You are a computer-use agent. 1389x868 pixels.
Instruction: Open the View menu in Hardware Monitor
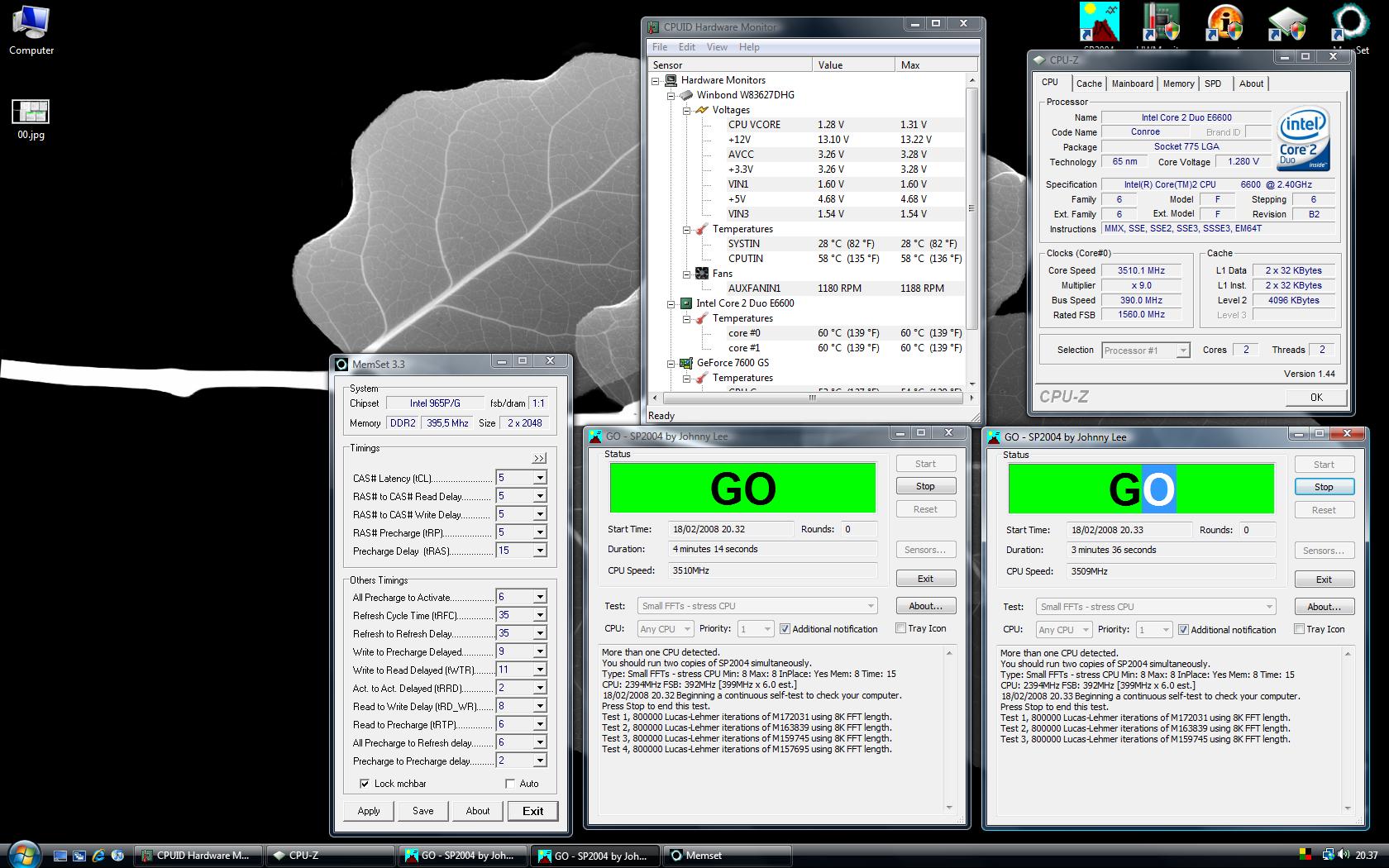[x=717, y=47]
